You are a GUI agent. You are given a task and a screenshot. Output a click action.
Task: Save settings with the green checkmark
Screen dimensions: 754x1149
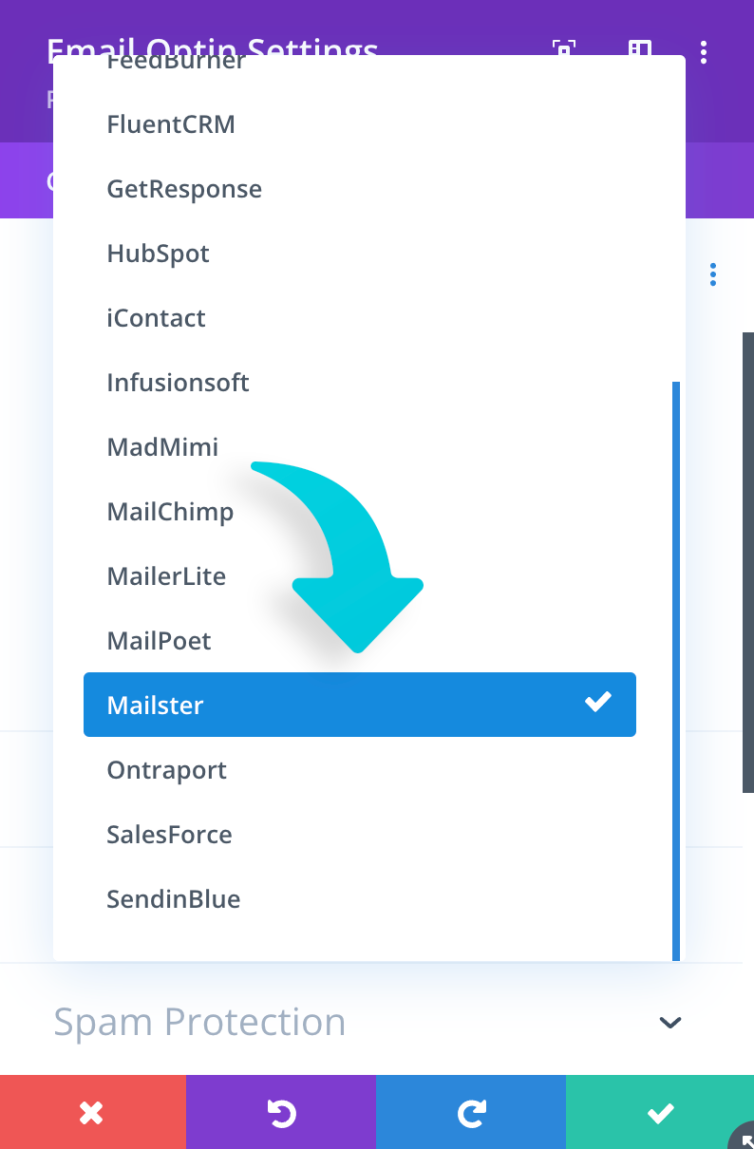click(660, 1111)
